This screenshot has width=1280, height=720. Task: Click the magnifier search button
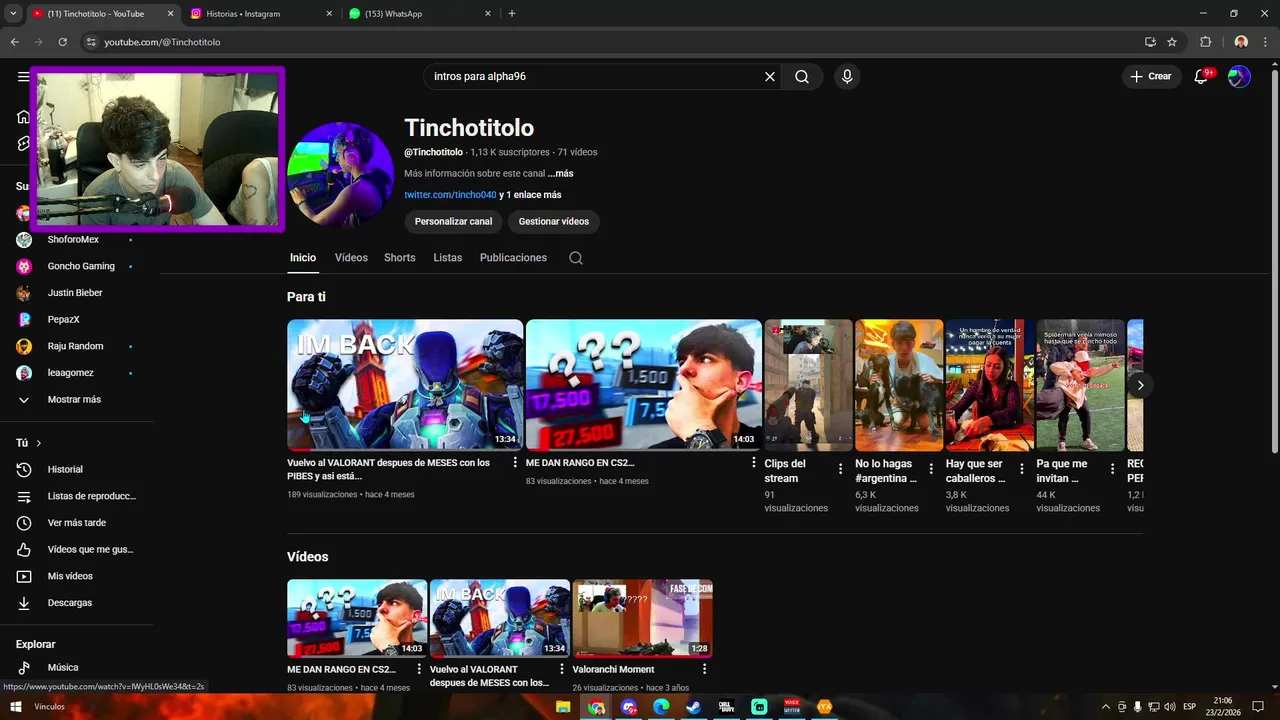[802, 76]
